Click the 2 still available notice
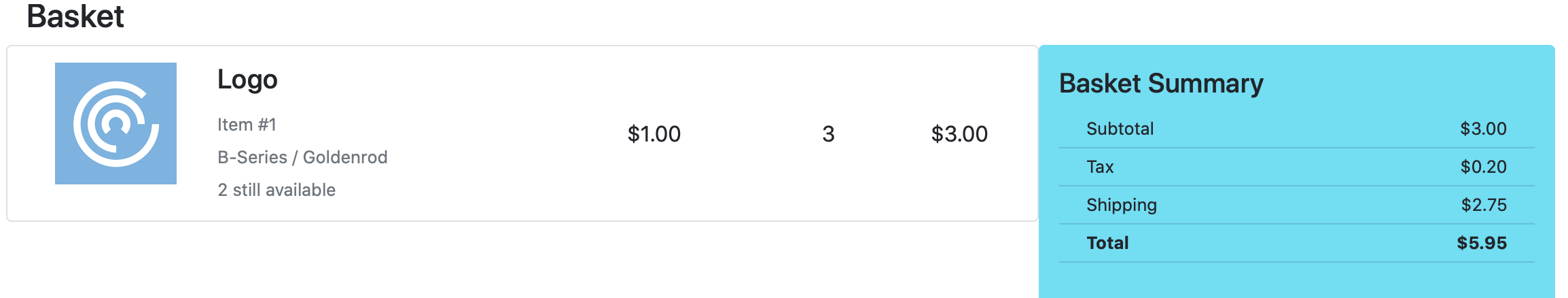The image size is (1568, 298). (277, 190)
